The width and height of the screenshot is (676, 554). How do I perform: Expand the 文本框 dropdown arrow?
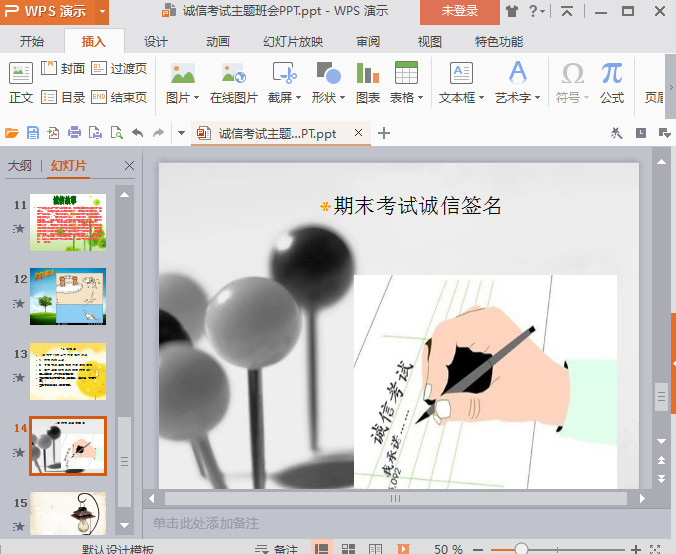click(481, 98)
